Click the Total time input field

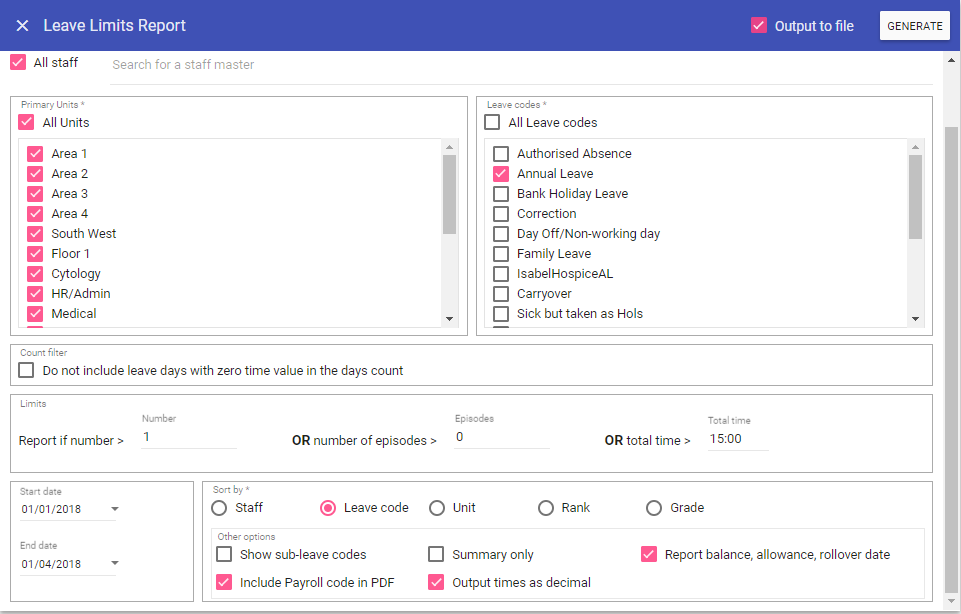coord(737,439)
